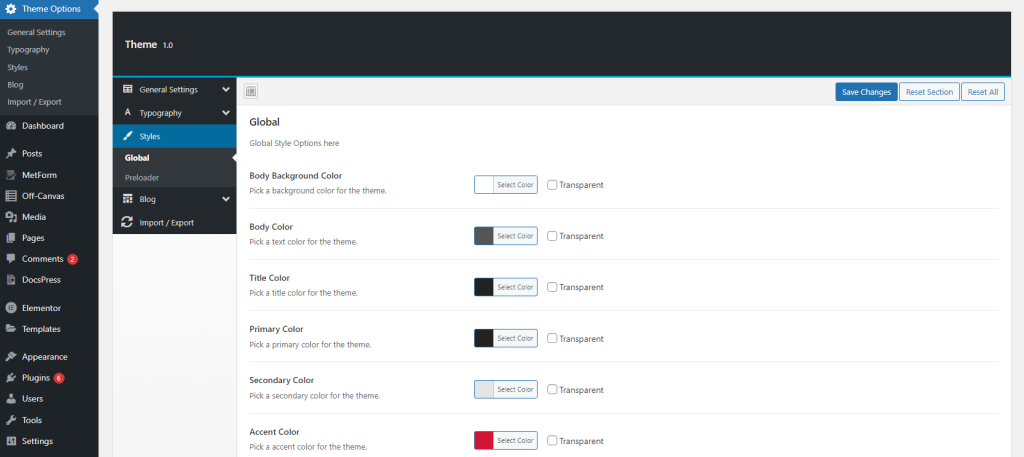This screenshot has height=457, width=1024.
Task: Expand the Typography section chevron
Action: (226, 113)
